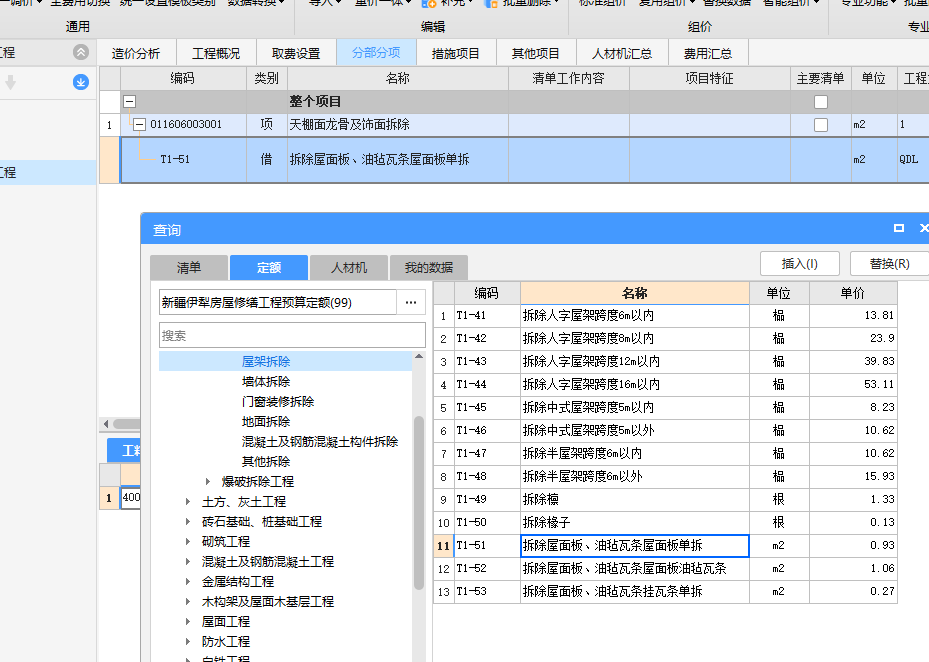This screenshot has width=929, height=662.
Task: Select row T1-50 拆除椽子
Action: [665, 523]
